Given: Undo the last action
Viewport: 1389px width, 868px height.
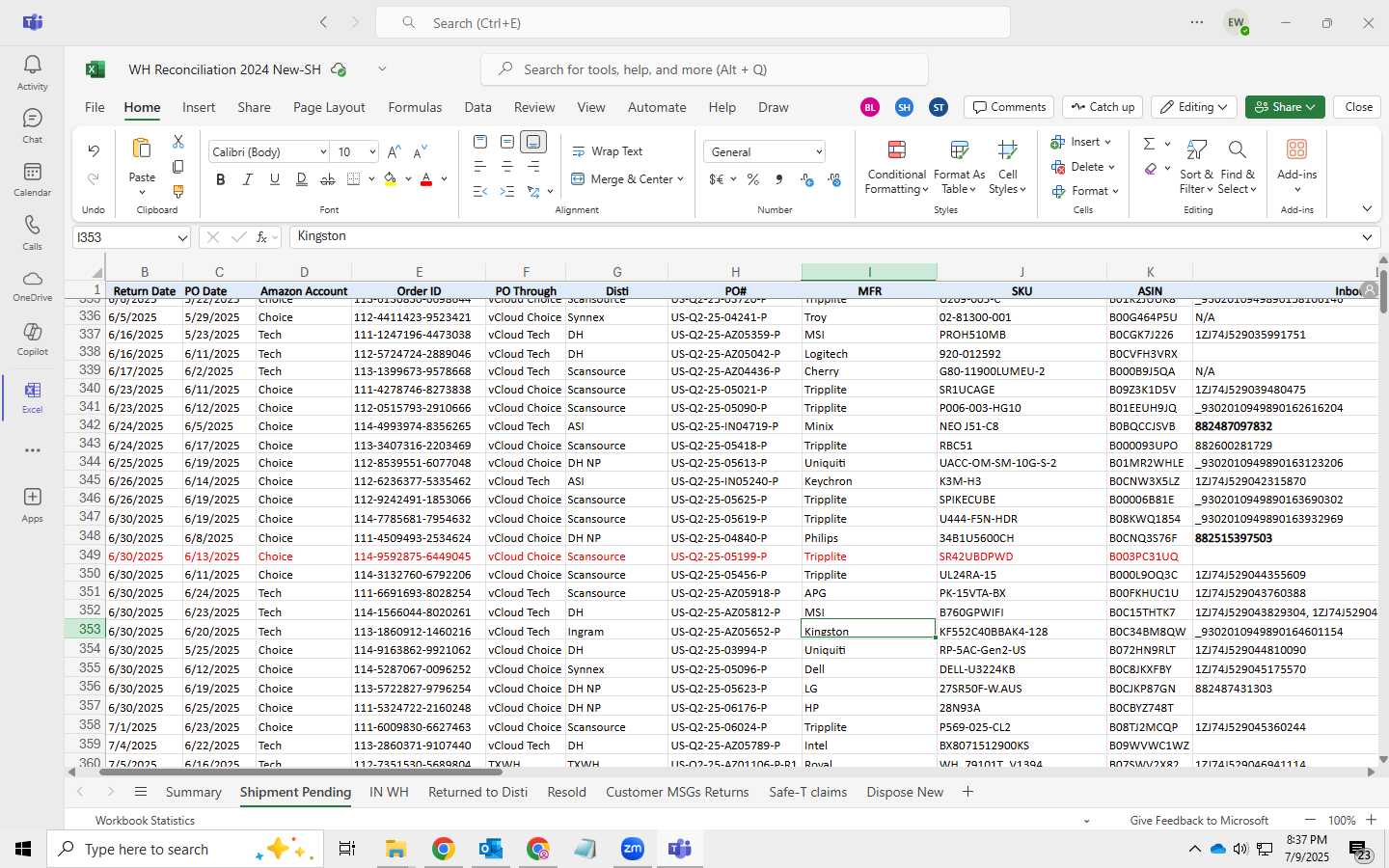Looking at the screenshot, I should click(x=94, y=151).
